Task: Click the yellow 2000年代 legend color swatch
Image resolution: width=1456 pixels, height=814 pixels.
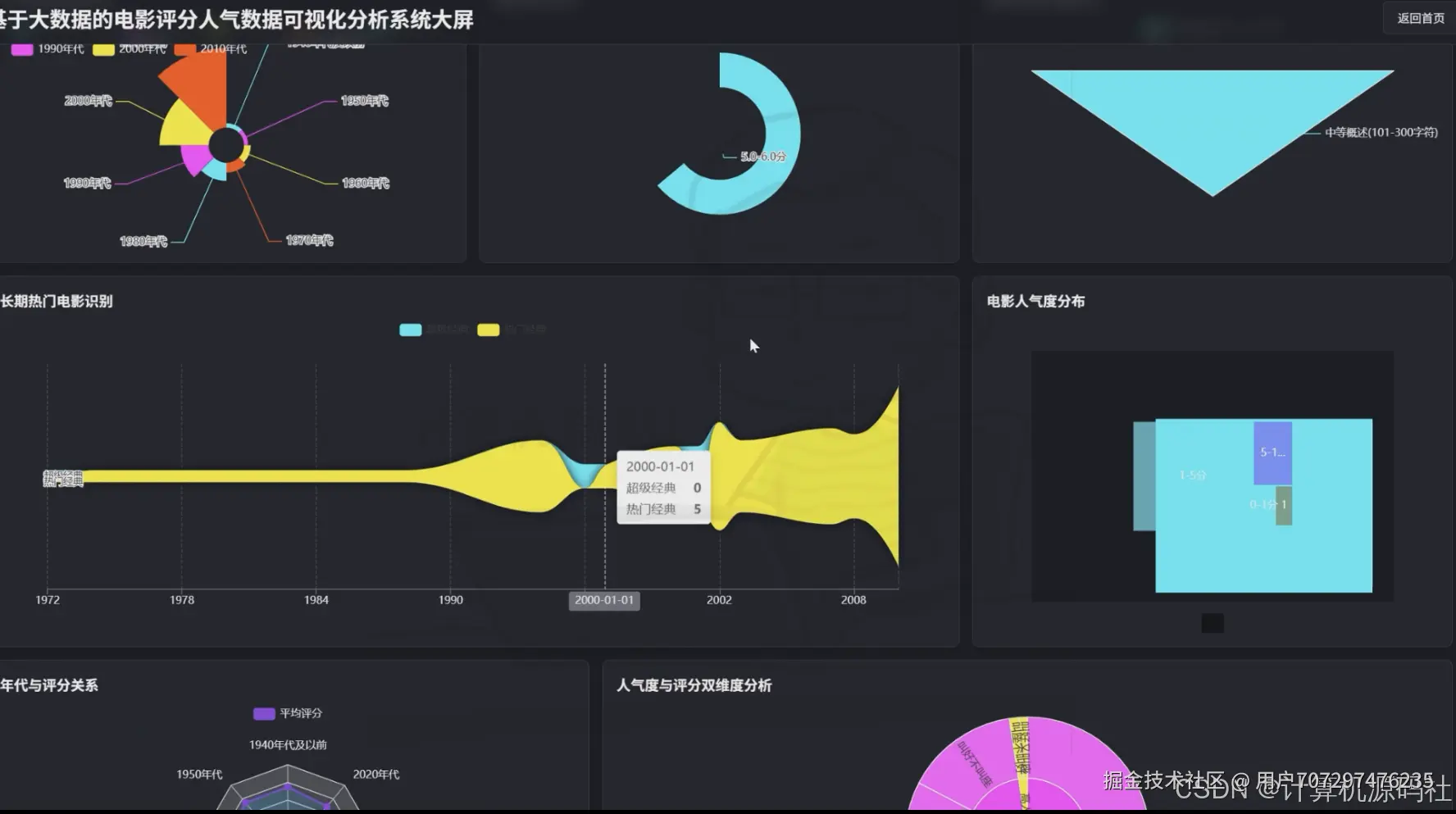Action: tap(103, 48)
